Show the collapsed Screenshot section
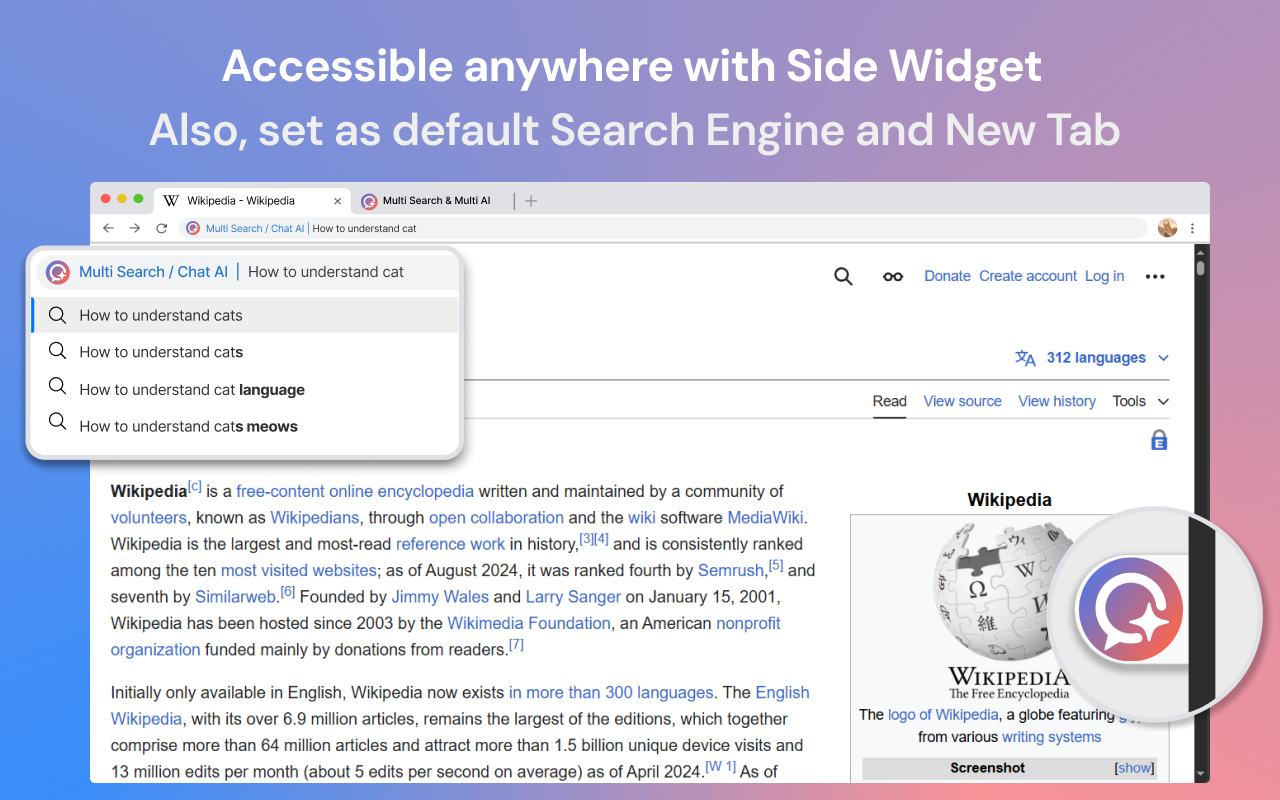Image resolution: width=1280 pixels, height=800 pixels. coord(1134,768)
